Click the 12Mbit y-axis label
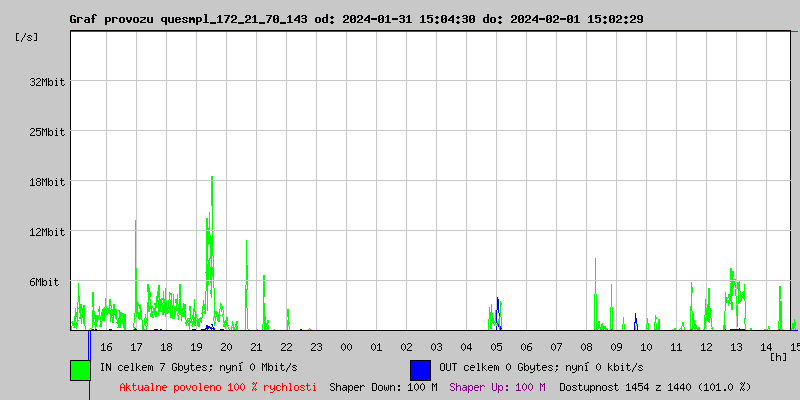This screenshot has width=800, height=400. click(x=47, y=232)
